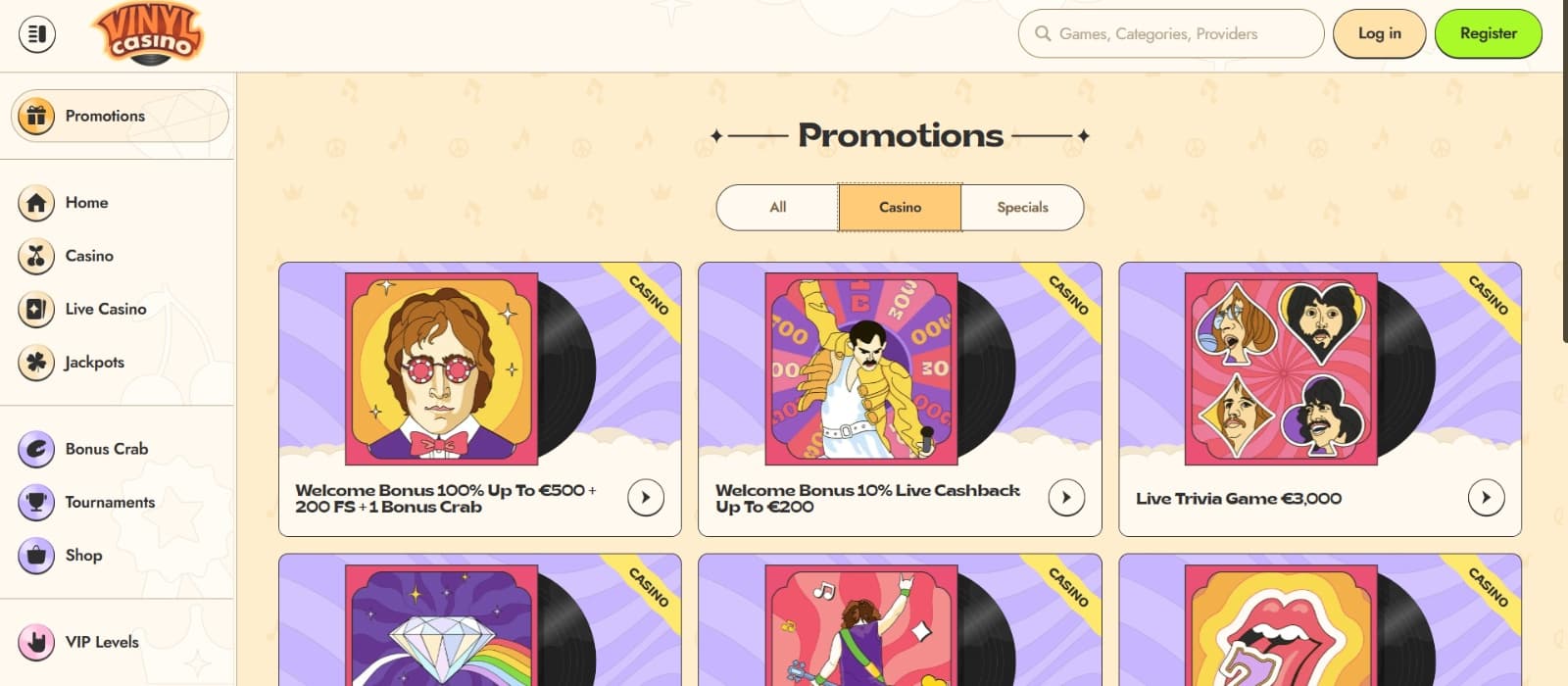Collapse the sidebar menu icon
Screen dimensions: 1568x686
click(37, 34)
